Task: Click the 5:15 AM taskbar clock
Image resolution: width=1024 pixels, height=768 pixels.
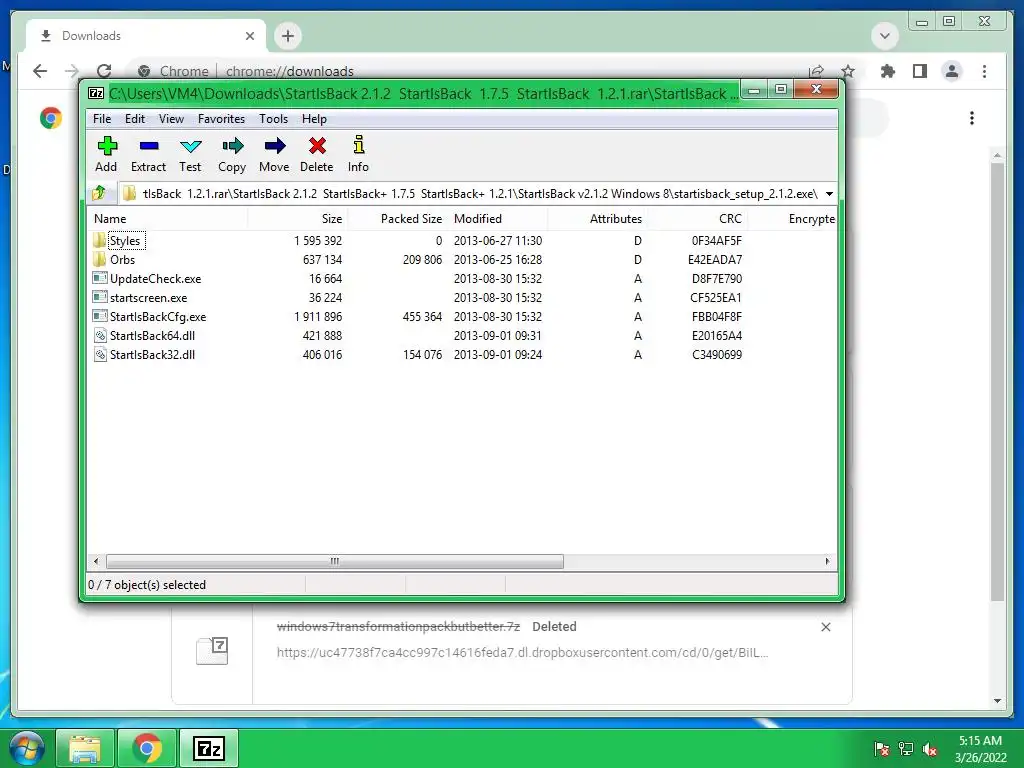Action: pos(980,741)
